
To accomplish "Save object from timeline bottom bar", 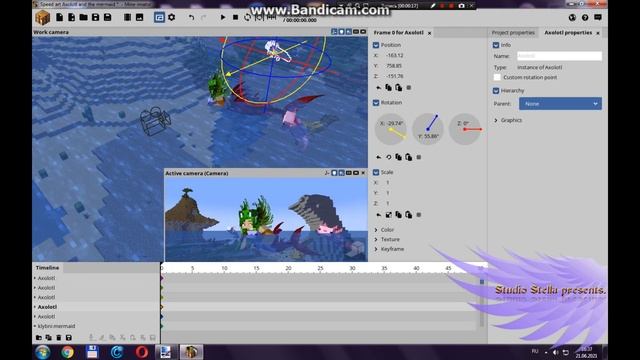I will click(x=69, y=338).
